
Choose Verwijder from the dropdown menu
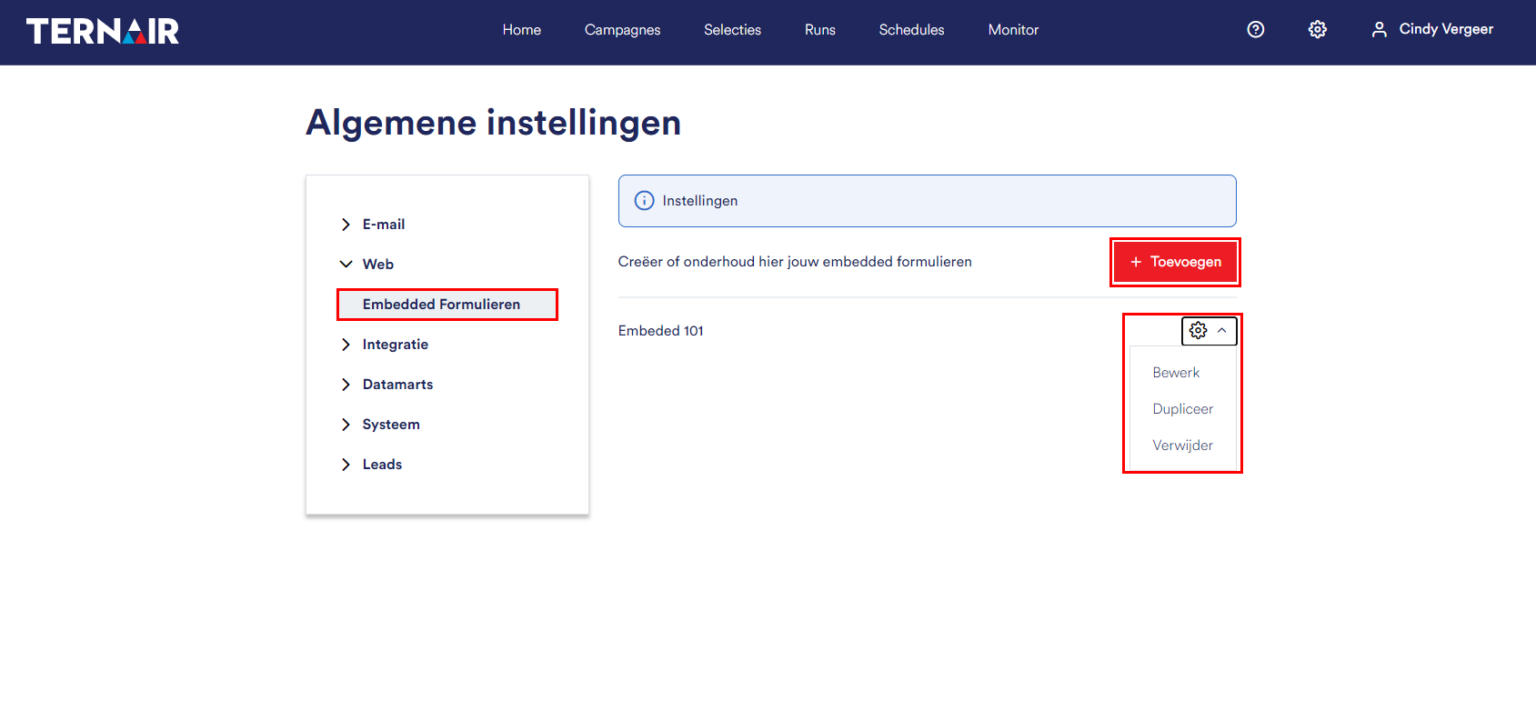pyautogui.click(x=1183, y=445)
